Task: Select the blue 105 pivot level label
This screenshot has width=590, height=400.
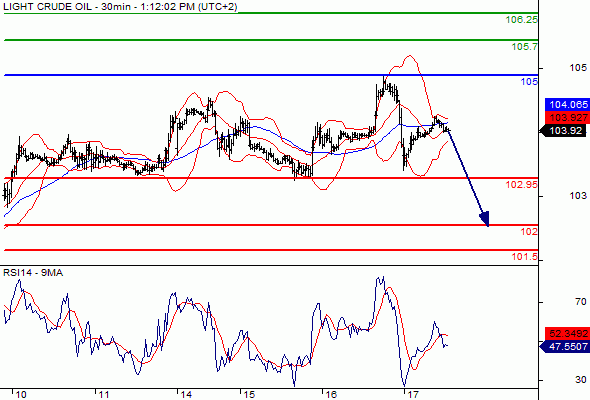Action: tap(529, 81)
